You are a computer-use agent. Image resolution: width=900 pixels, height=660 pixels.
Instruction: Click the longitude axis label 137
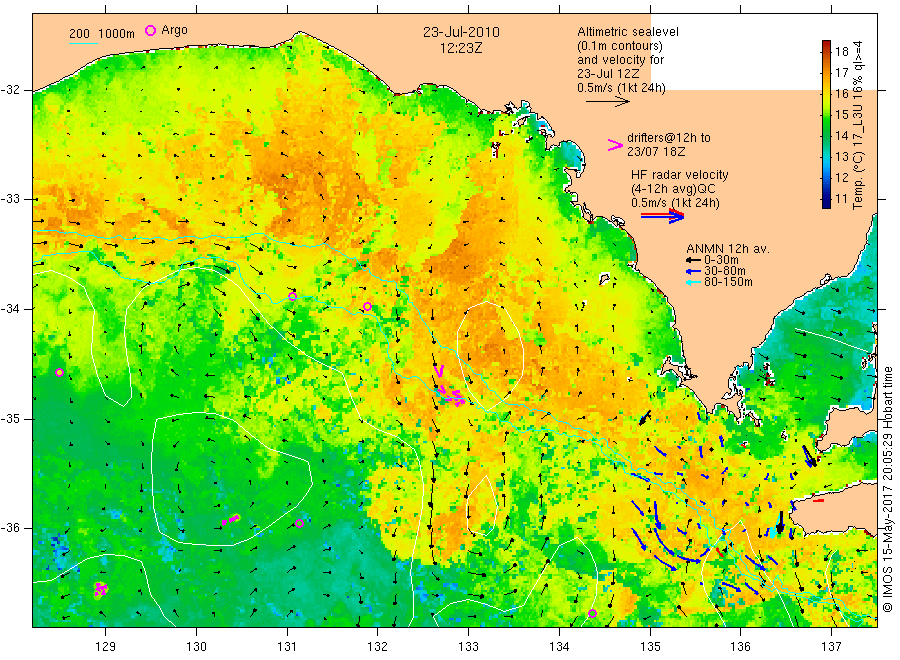831,647
